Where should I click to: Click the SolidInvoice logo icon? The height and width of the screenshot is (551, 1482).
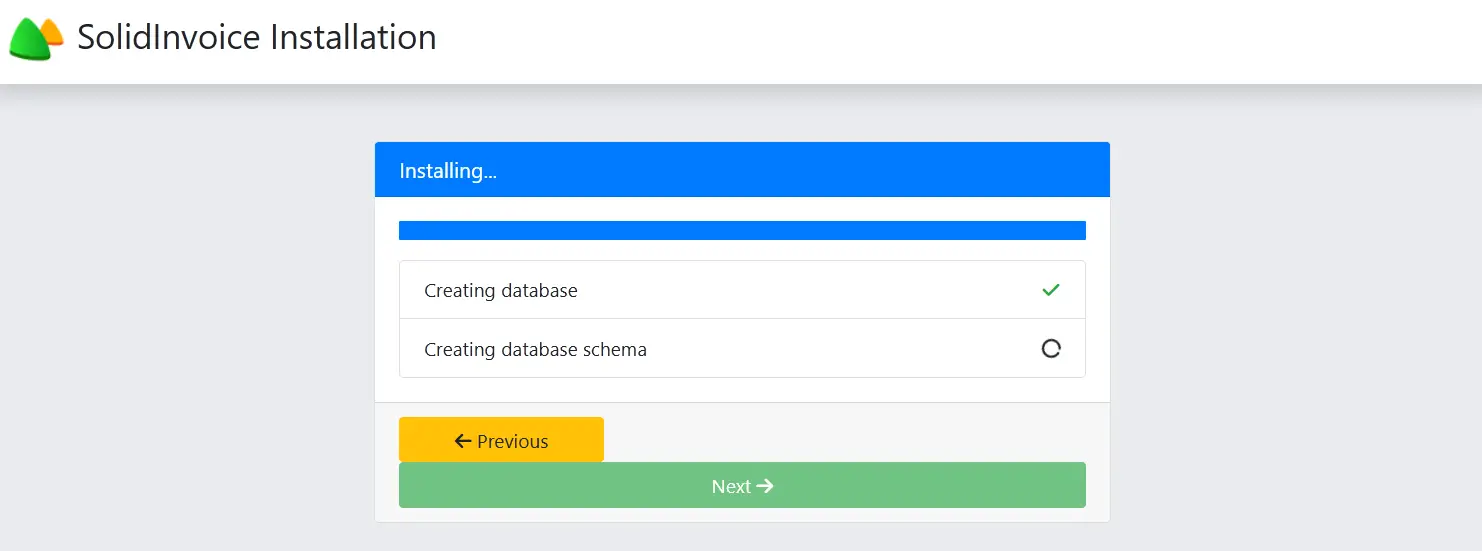37,38
